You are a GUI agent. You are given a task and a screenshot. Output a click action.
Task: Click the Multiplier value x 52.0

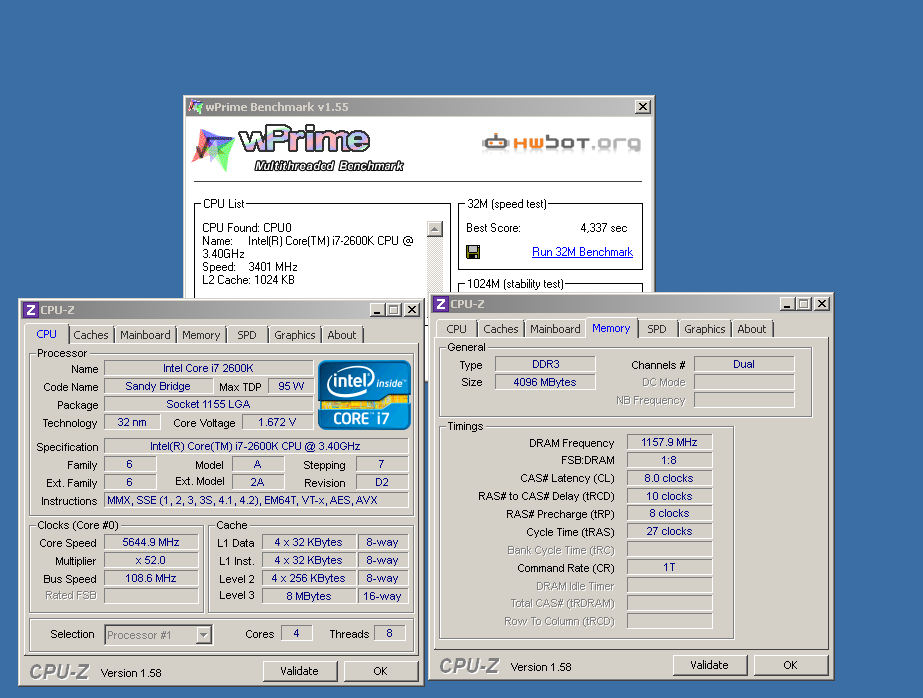pos(151,560)
